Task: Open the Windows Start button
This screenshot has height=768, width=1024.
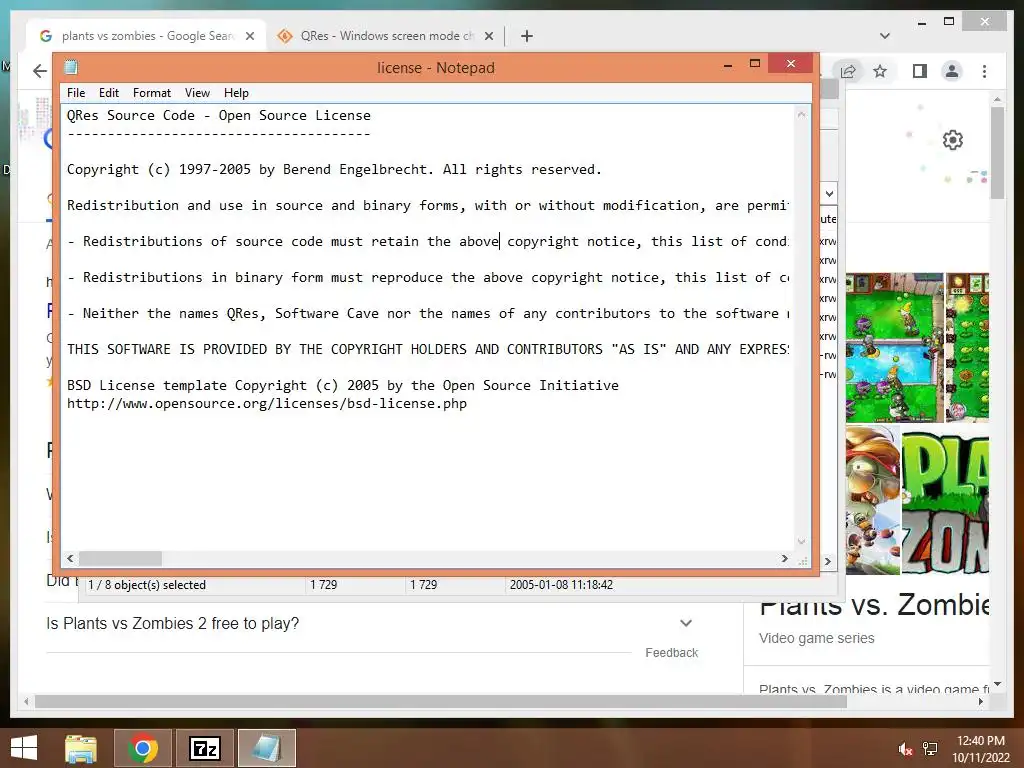Action: point(24,748)
